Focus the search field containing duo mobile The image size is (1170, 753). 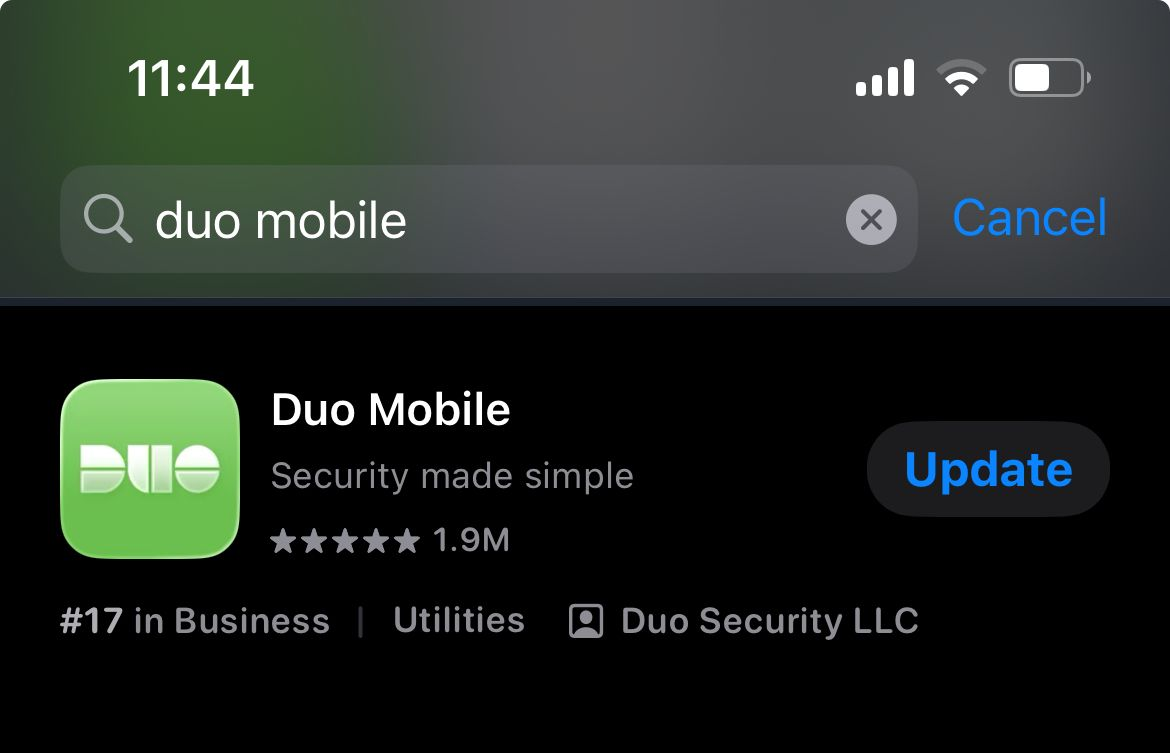[489, 219]
